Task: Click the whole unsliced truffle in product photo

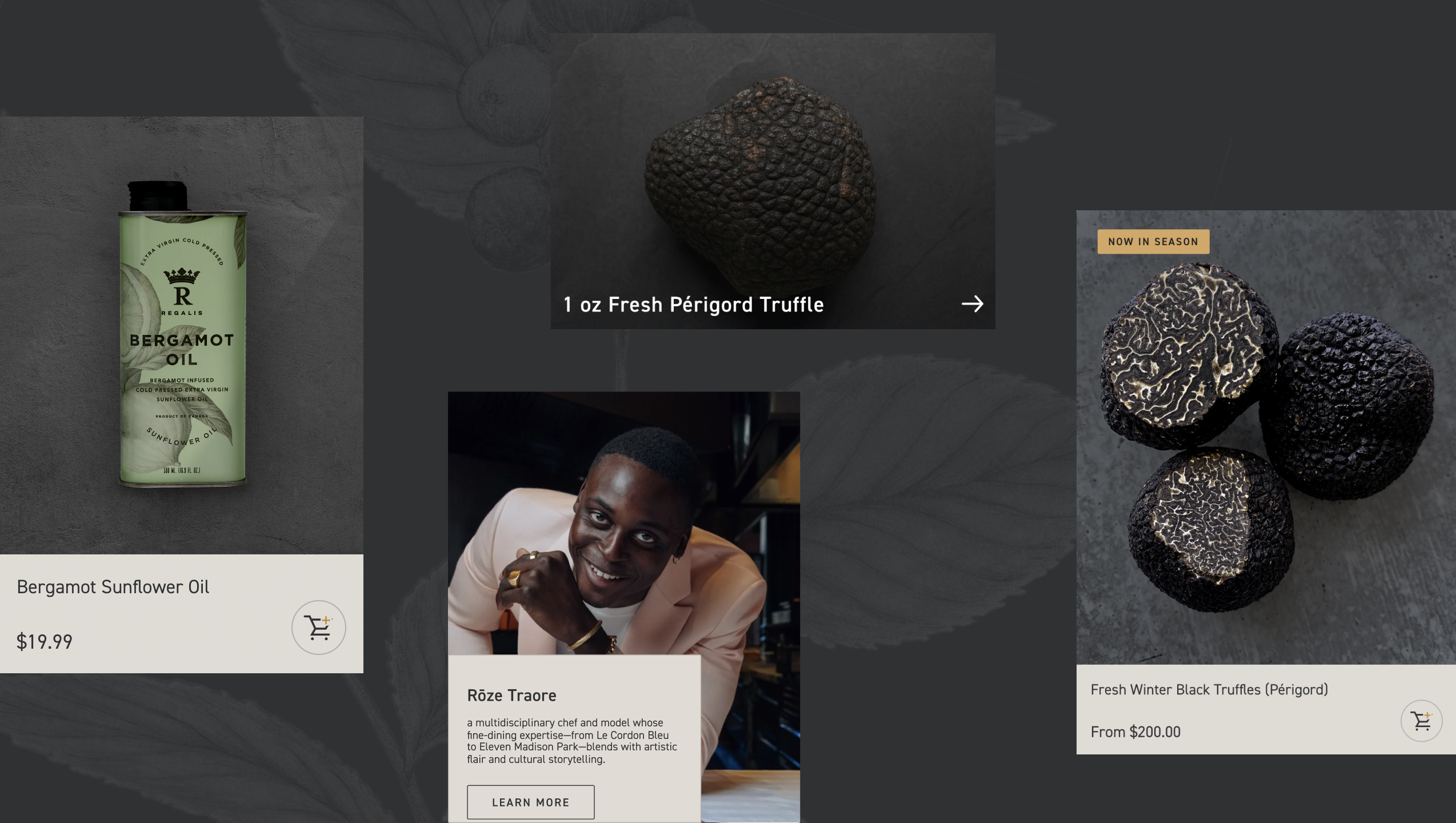Action: click(x=1347, y=406)
